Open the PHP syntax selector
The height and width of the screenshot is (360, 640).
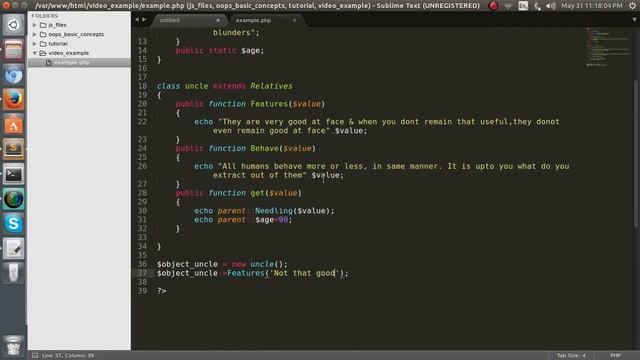coord(616,356)
